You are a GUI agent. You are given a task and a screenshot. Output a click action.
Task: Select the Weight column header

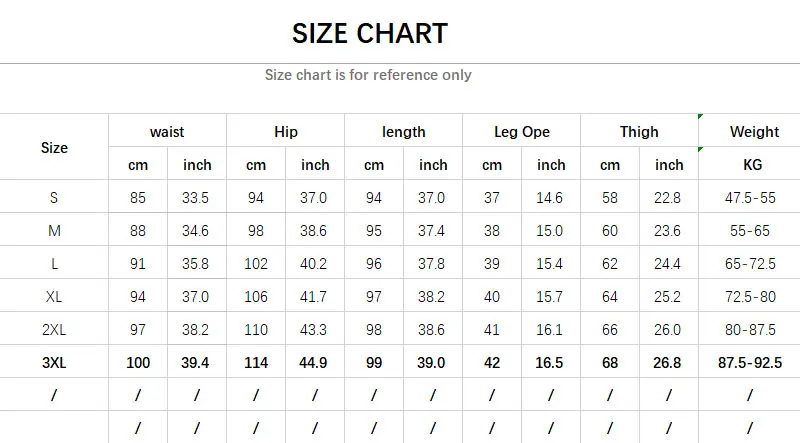[x=754, y=132]
